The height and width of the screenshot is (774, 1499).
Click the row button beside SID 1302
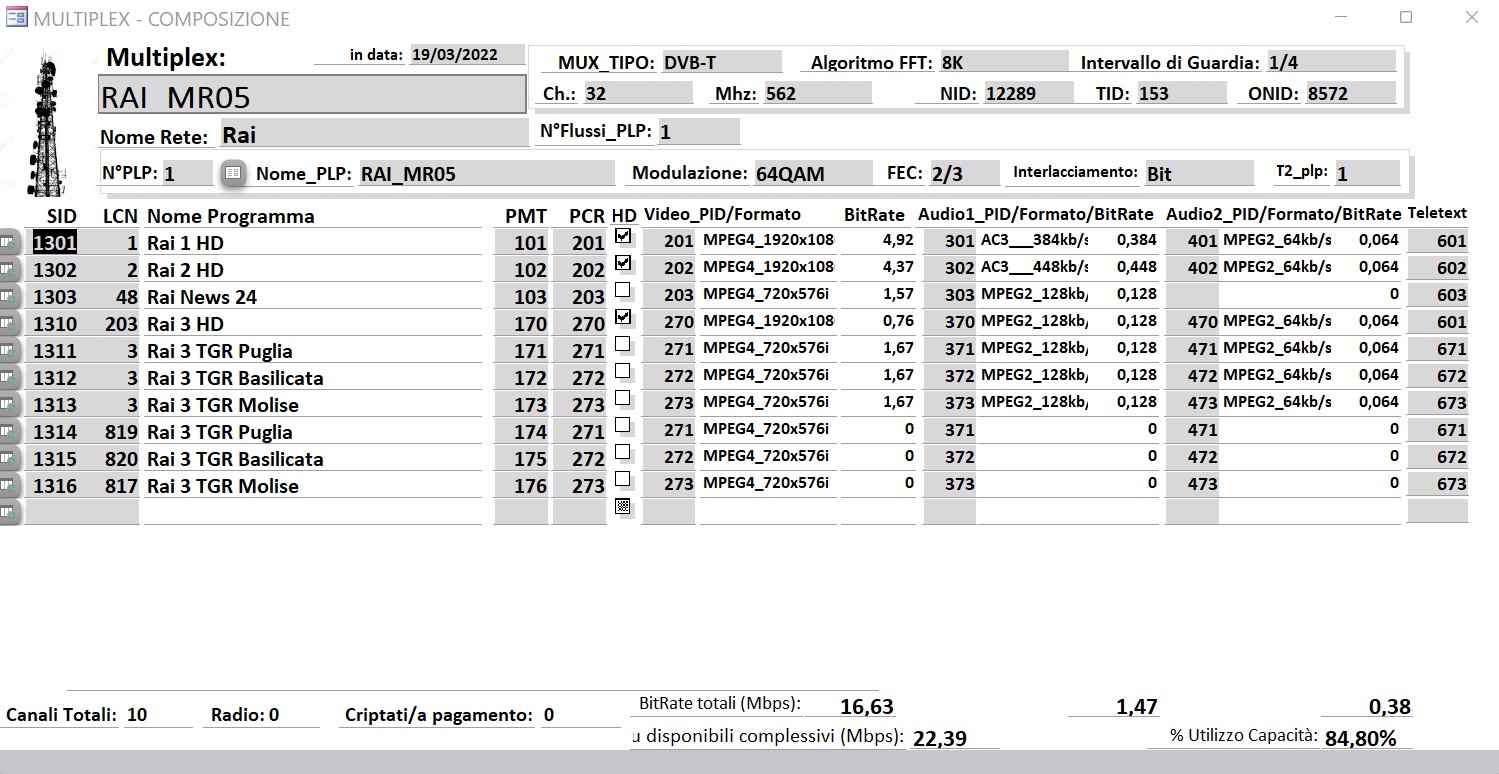10,269
